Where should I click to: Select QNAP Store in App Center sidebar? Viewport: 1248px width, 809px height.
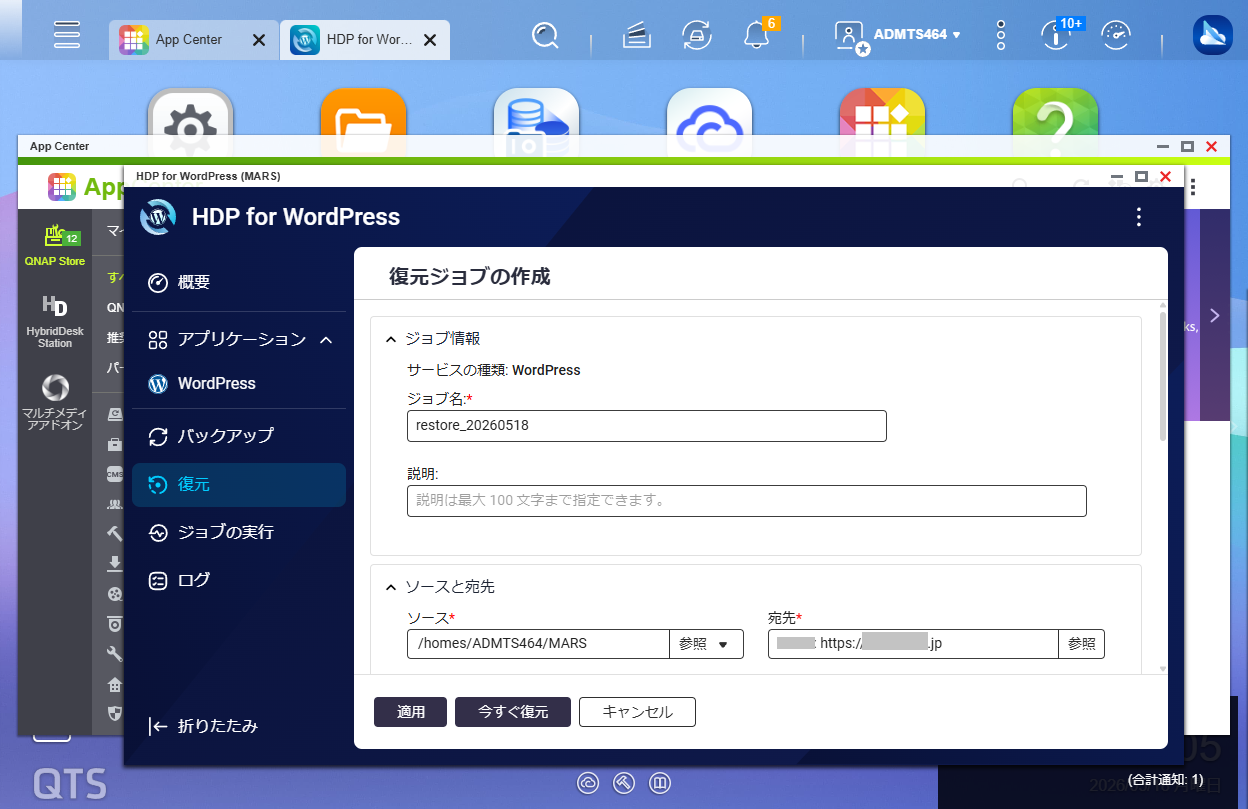(x=55, y=246)
